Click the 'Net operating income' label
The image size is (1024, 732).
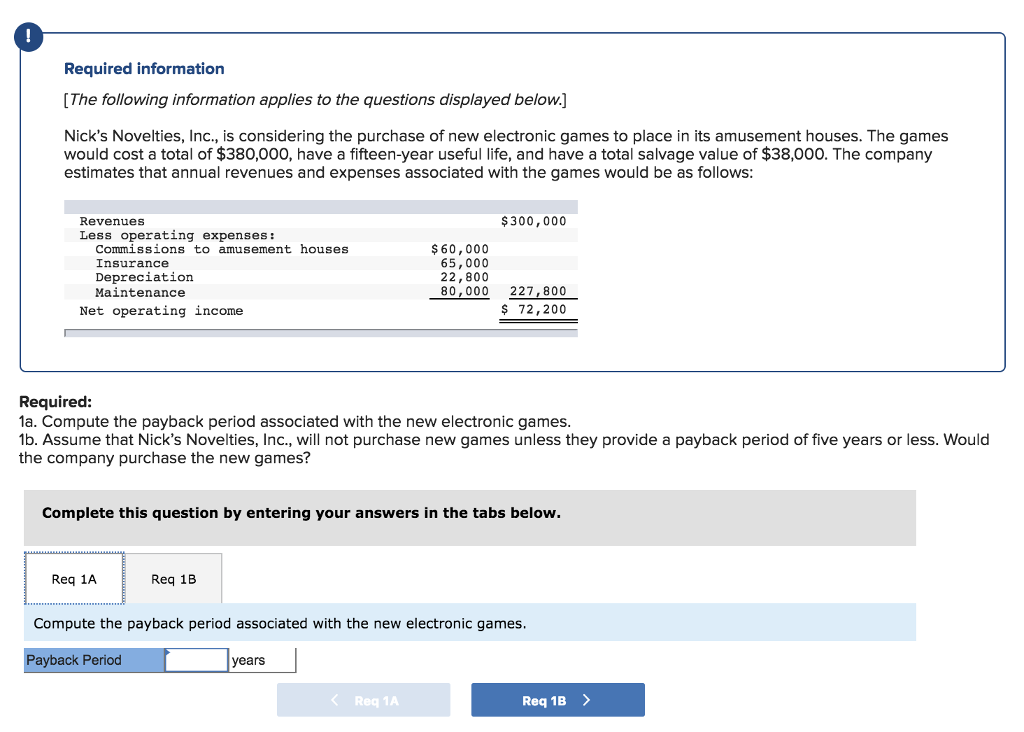click(x=161, y=311)
